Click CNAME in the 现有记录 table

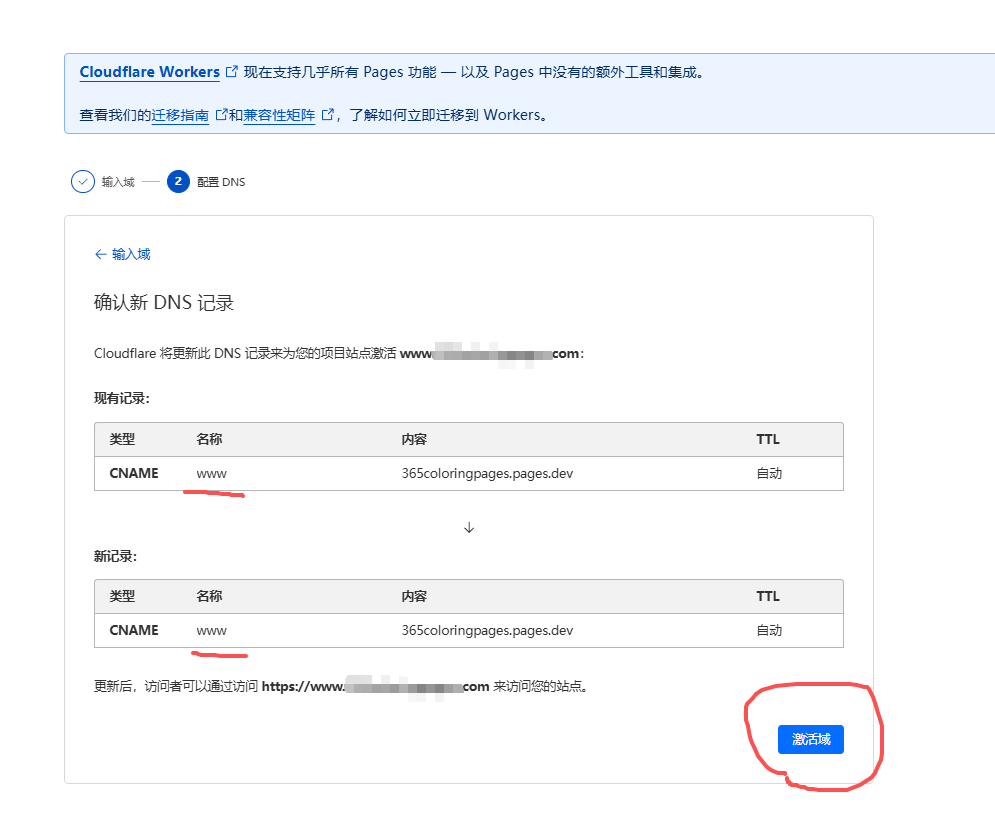[134, 473]
